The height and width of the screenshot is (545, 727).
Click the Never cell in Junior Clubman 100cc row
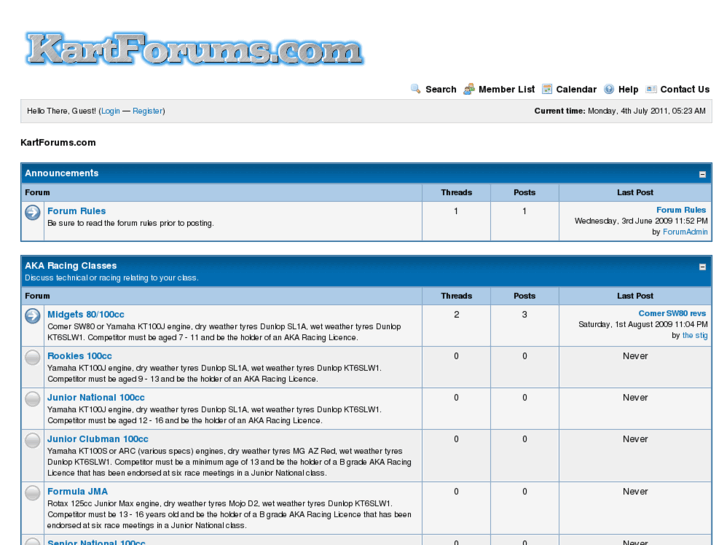tap(635, 439)
